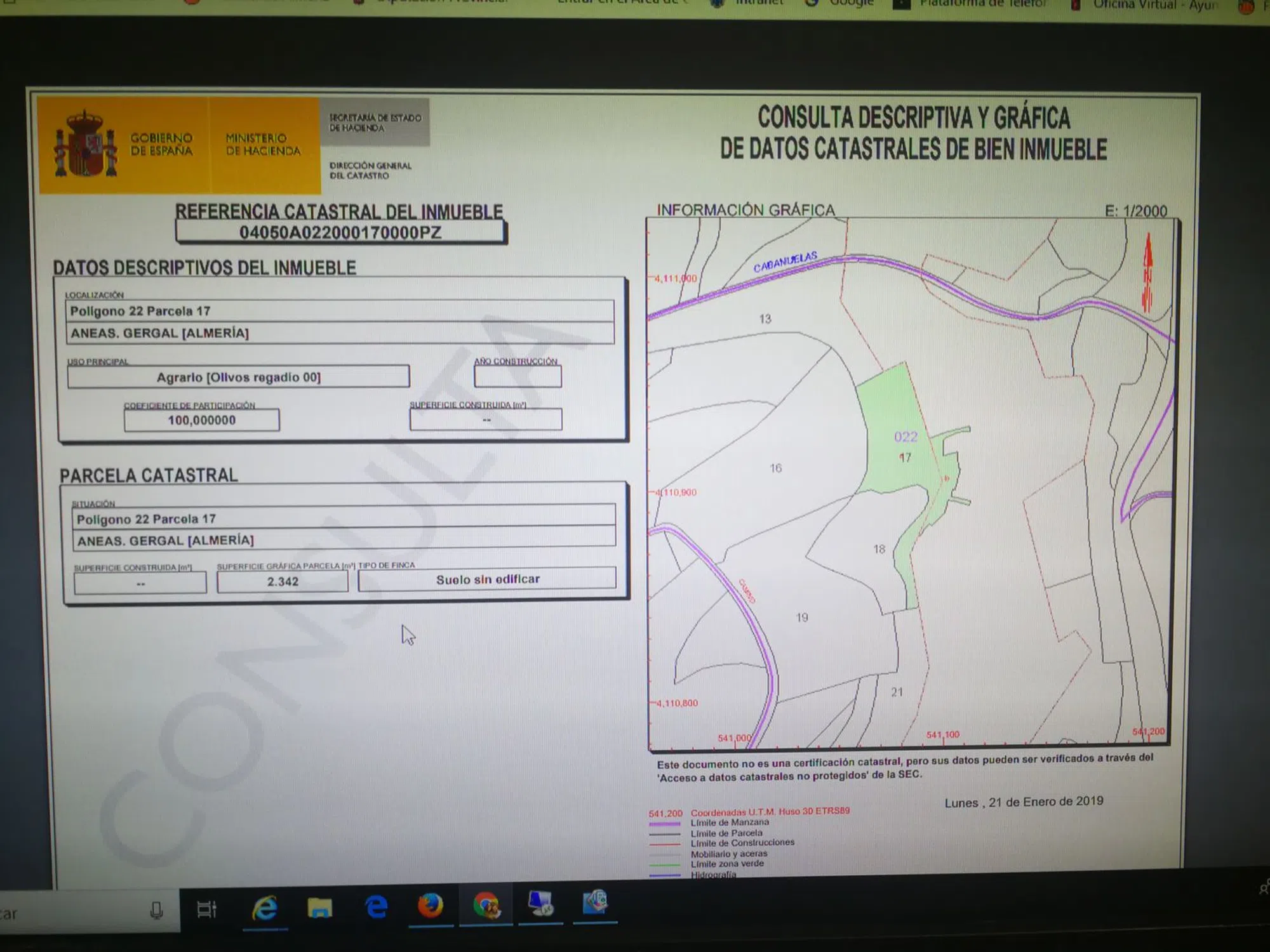Click parcel 19 on the cadastral map
1270x952 pixels.
pyautogui.click(x=802, y=618)
